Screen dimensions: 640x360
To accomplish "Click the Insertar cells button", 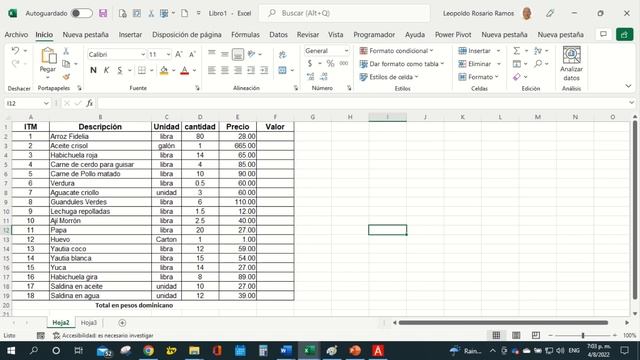I will tap(474, 51).
